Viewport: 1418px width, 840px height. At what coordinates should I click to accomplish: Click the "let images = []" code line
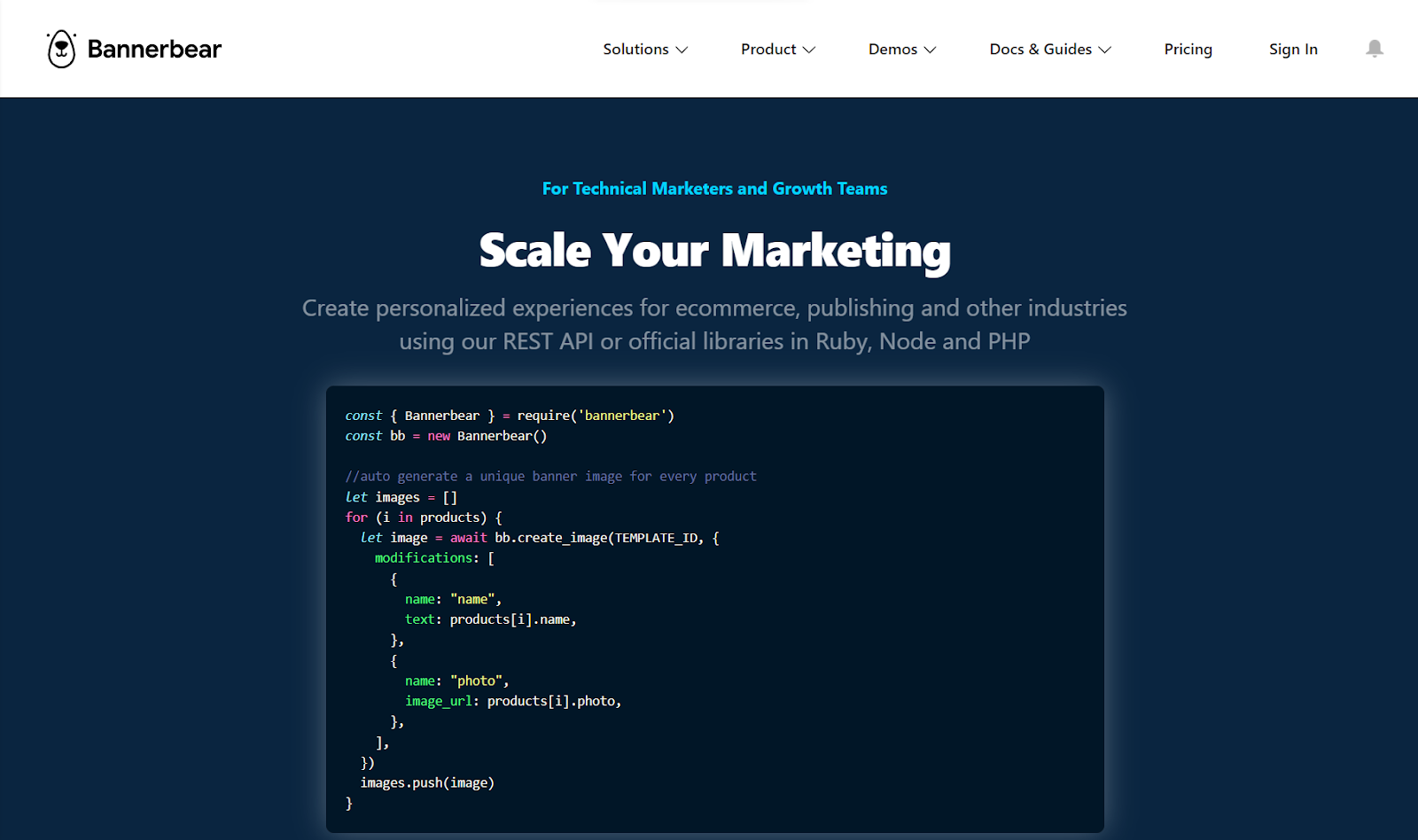tap(401, 497)
